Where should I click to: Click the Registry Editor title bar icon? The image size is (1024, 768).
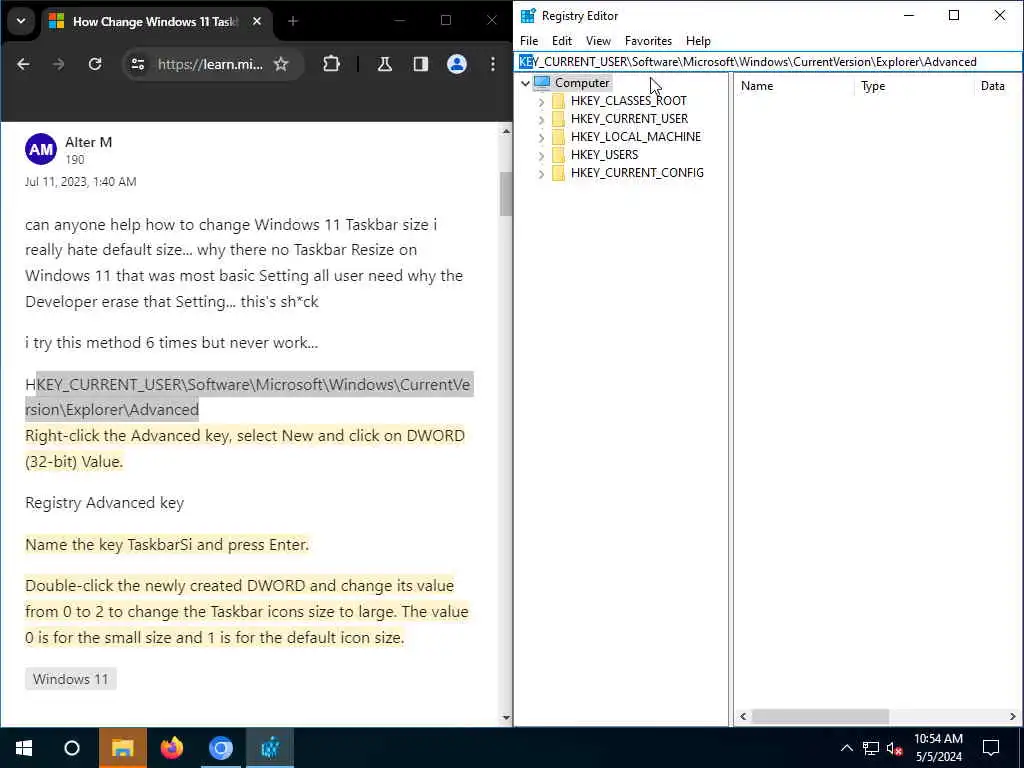coord(528,16)
